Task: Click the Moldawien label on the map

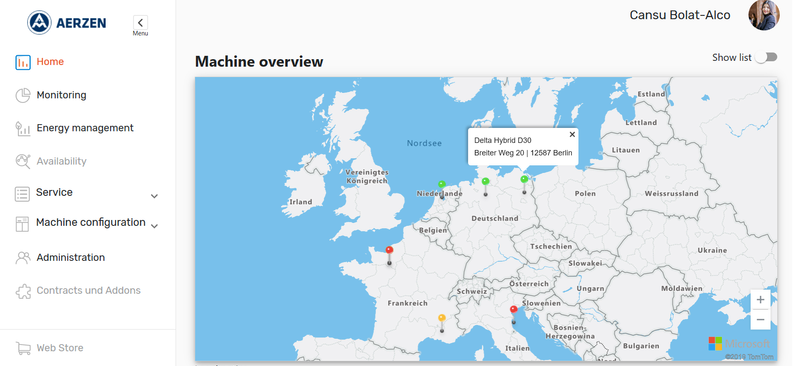Action: pos(682,288)
